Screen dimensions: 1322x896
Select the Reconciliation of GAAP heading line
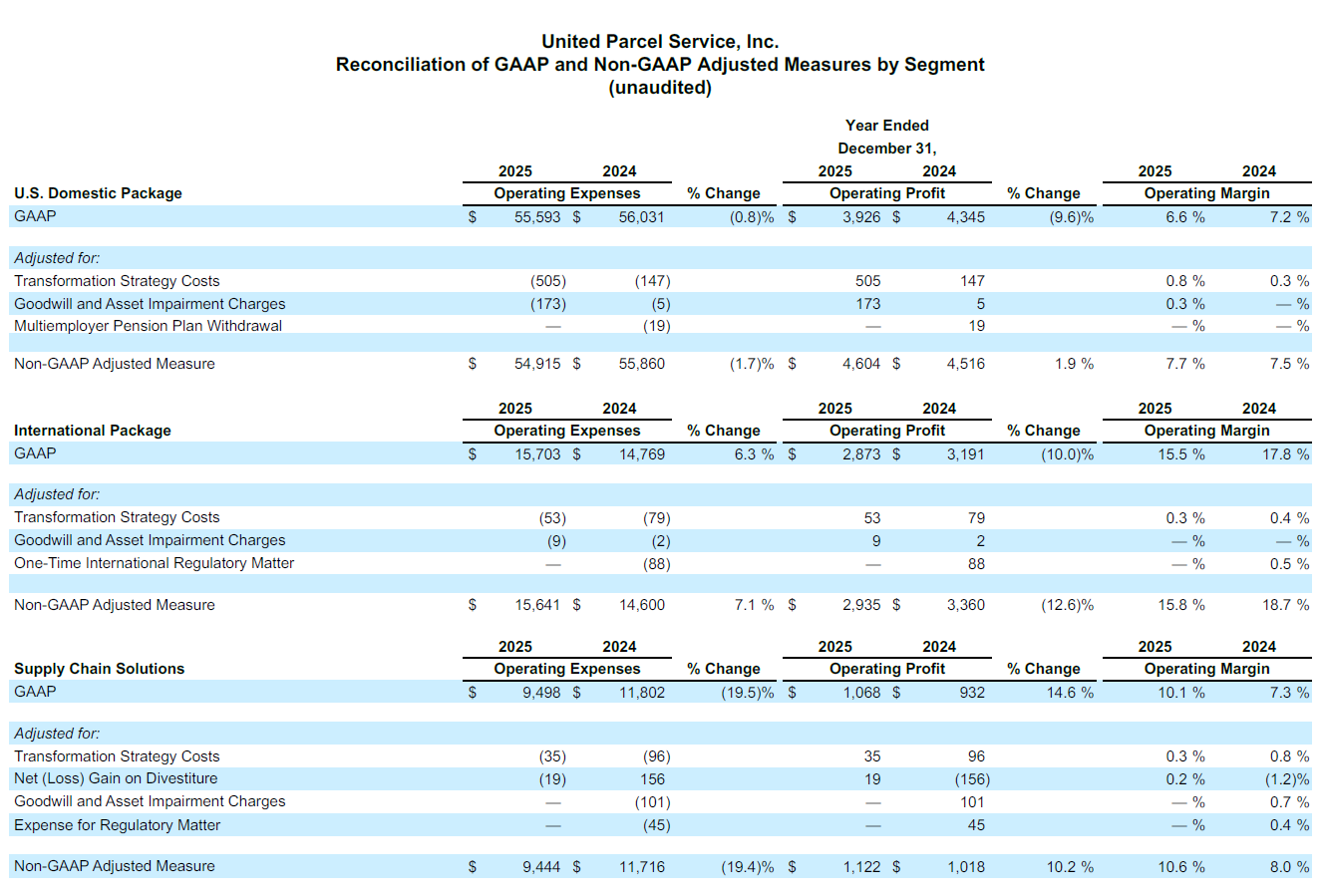point(660,65)
